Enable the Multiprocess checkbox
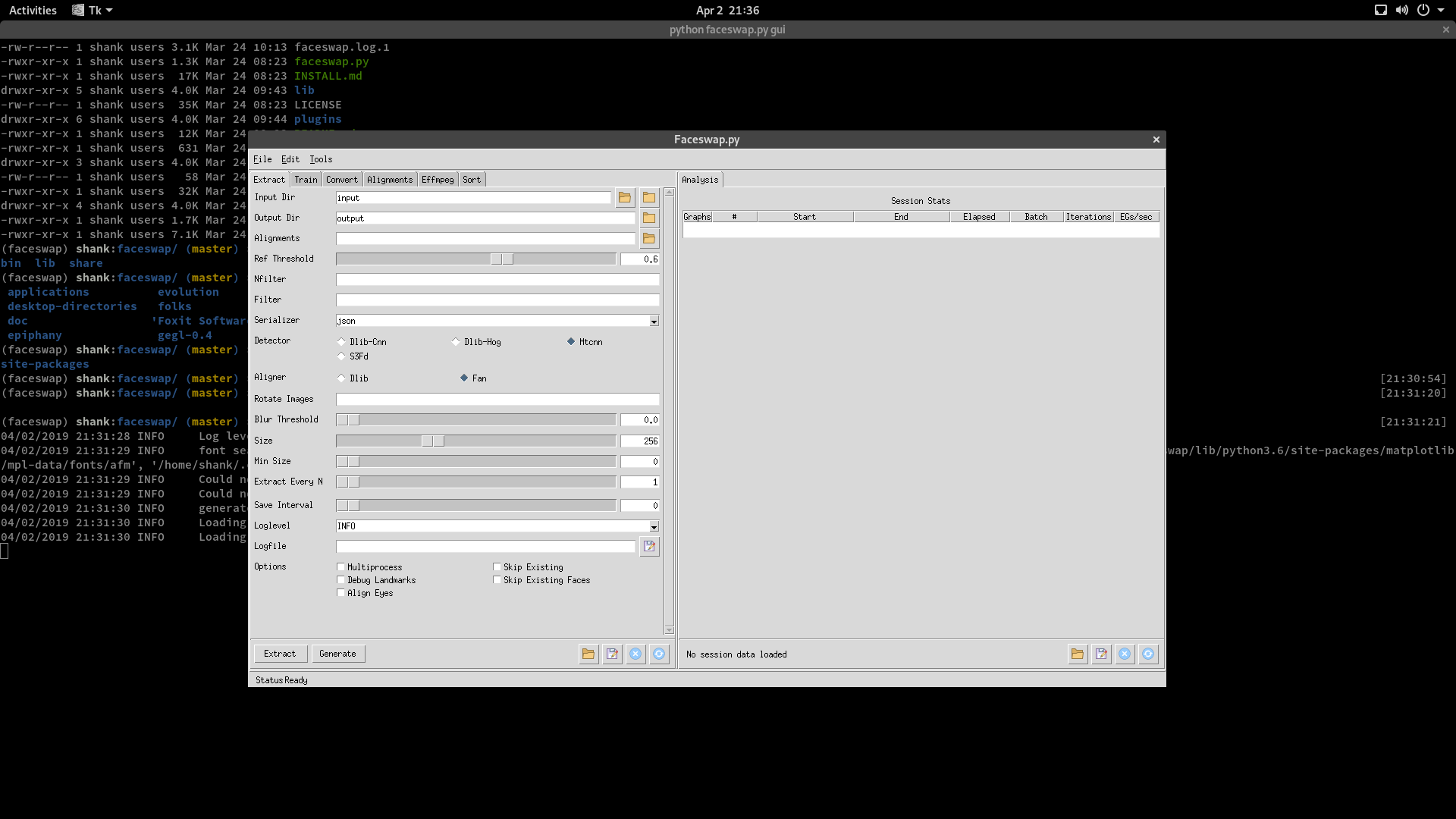This screenshot has height=819, width=1456. (x=341, y=567)
